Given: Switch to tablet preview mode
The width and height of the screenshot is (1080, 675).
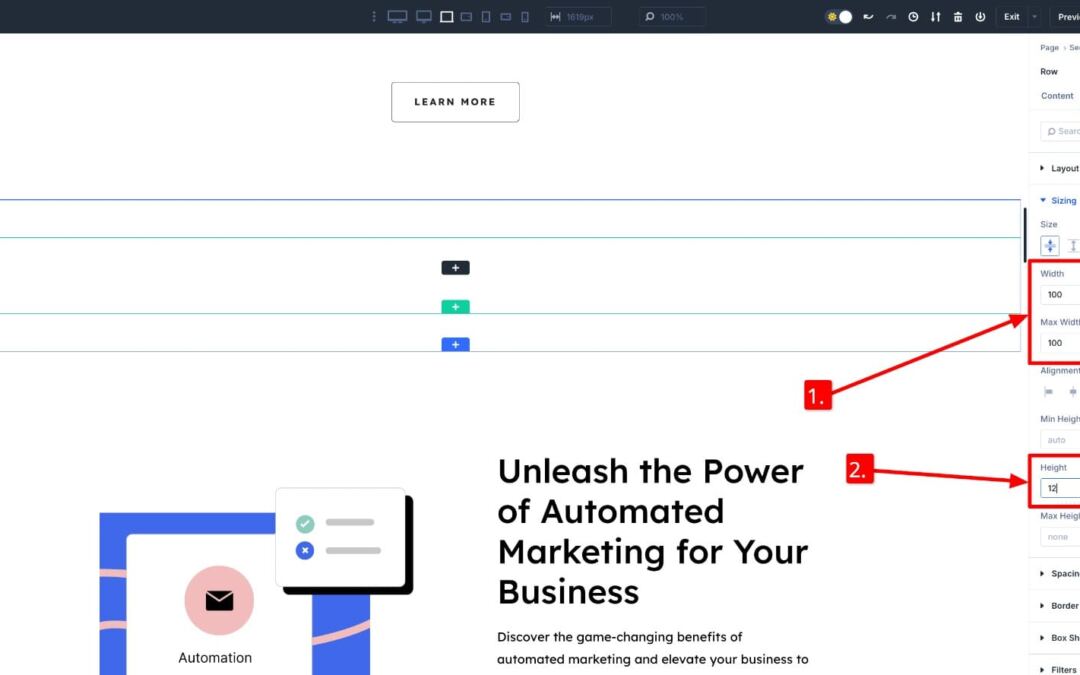Looking at the screenshot, I should click(x=486, y=16).
